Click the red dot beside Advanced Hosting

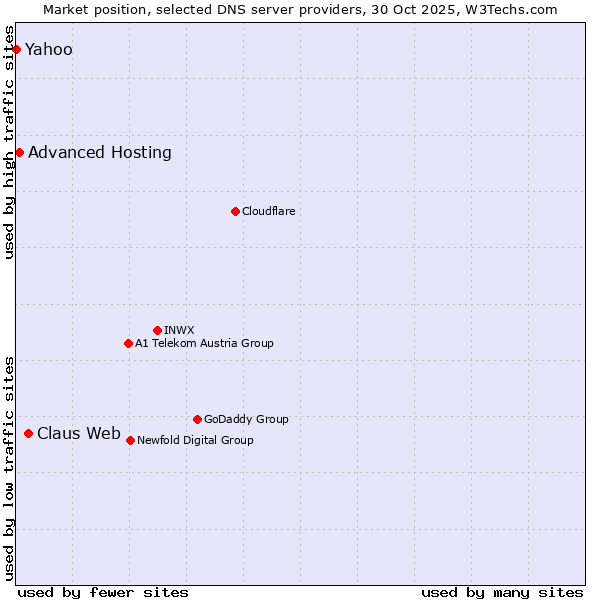pyautogui.click(x=19, y=152)
